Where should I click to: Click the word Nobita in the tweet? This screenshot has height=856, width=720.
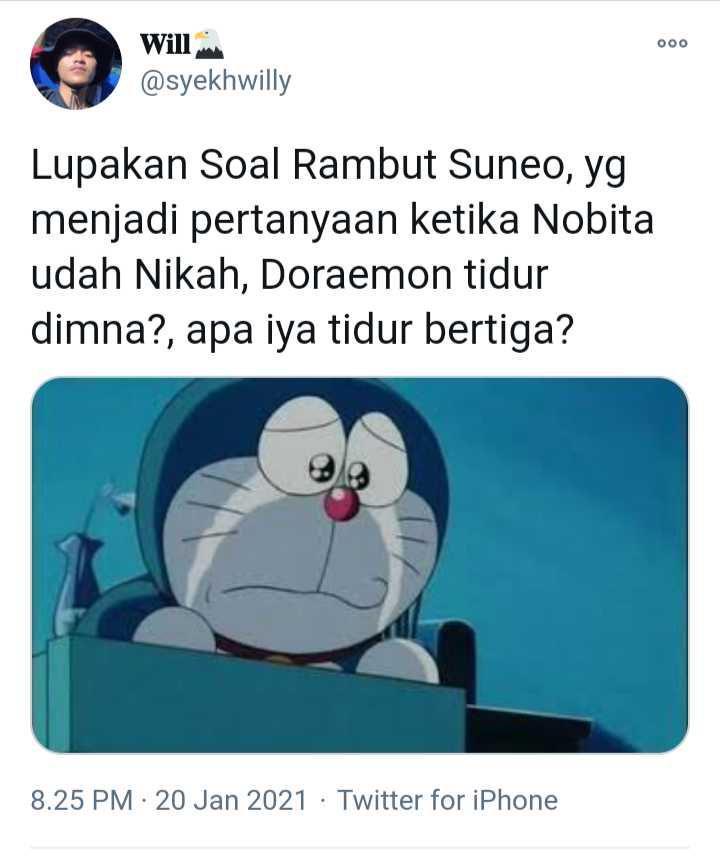(x=592, y=219)
